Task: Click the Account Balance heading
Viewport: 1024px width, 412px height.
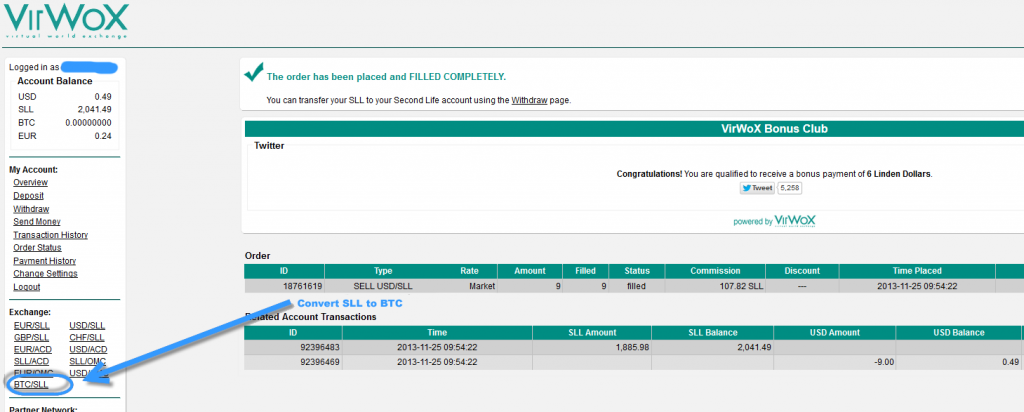Action: click(55, 81)
